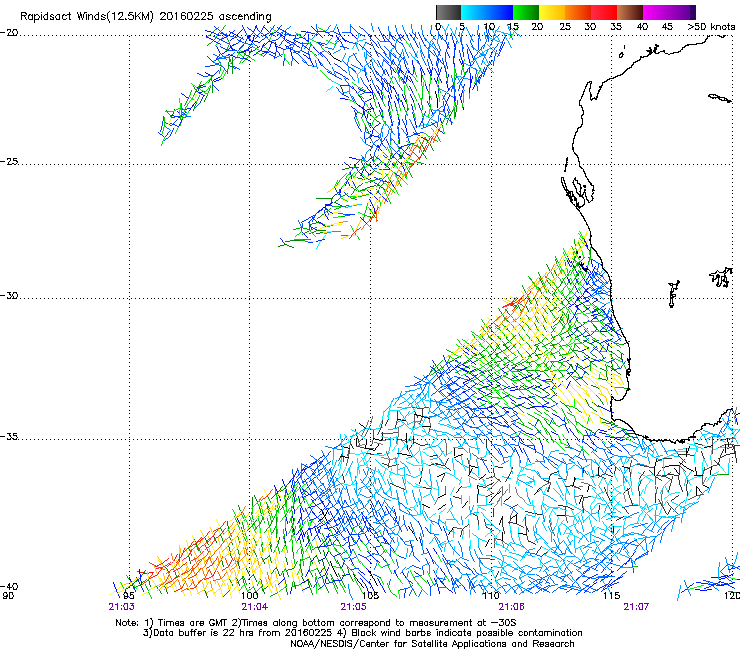Click the gray 0-5 knots legend swatch
This screenshot has width=740, height=650.
448,12
